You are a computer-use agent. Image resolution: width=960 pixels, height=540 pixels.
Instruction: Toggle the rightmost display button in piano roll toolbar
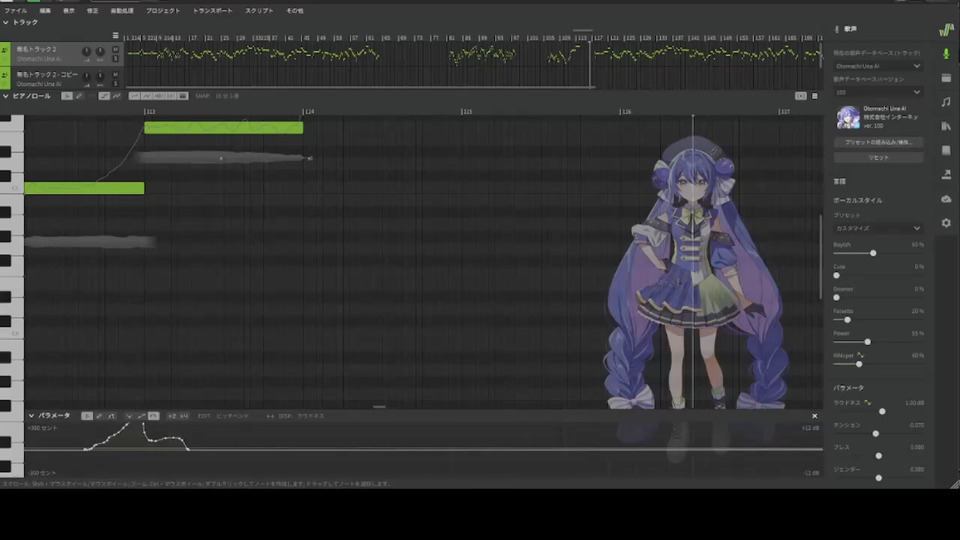[x=182, y=96]
